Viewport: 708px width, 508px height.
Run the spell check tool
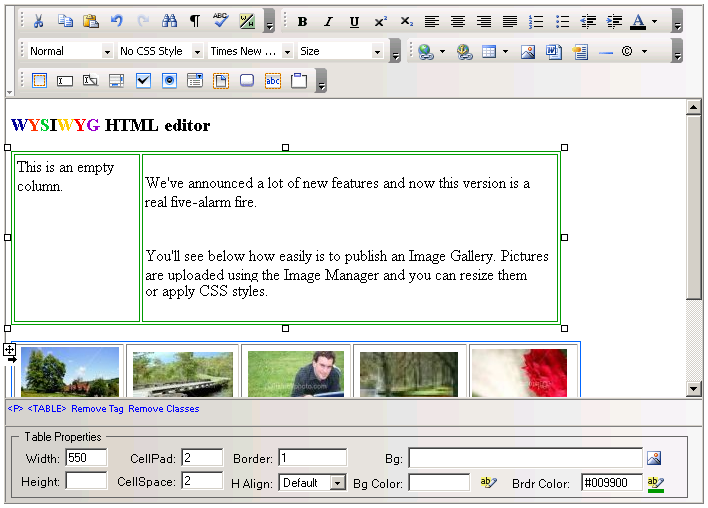(x=221, y=21)
